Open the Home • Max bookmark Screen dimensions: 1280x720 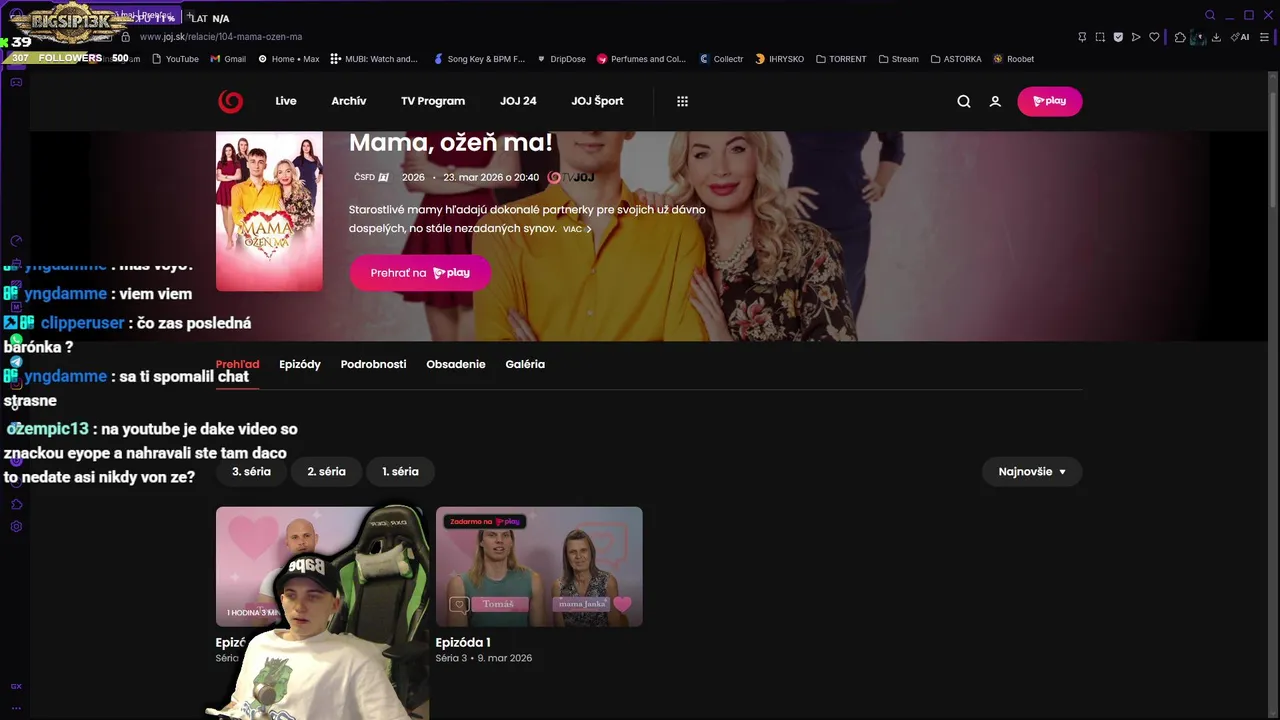[x=289, y=59]
